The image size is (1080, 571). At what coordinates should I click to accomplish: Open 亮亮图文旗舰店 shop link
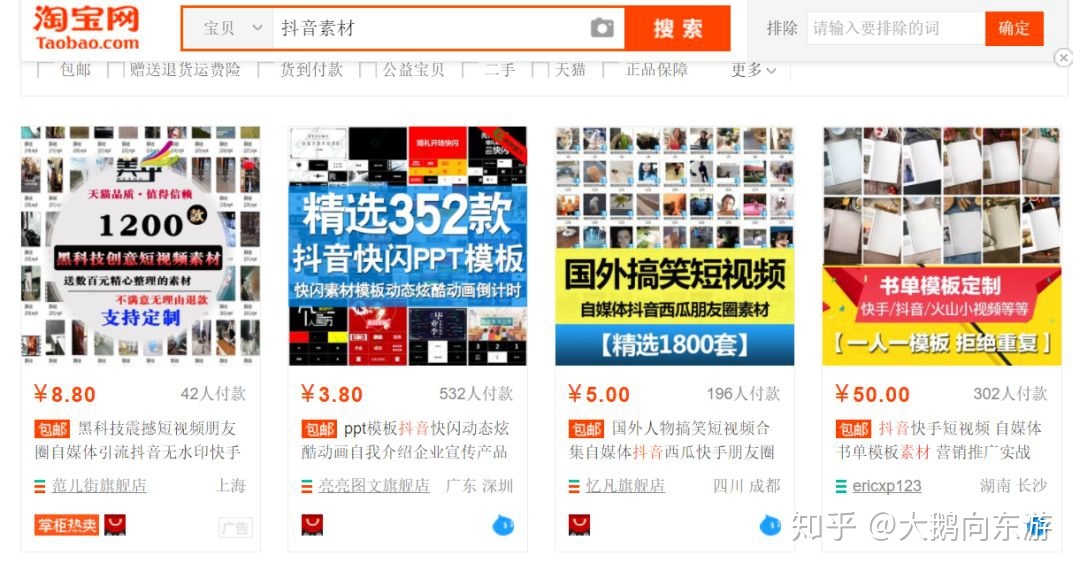point(373,486)
